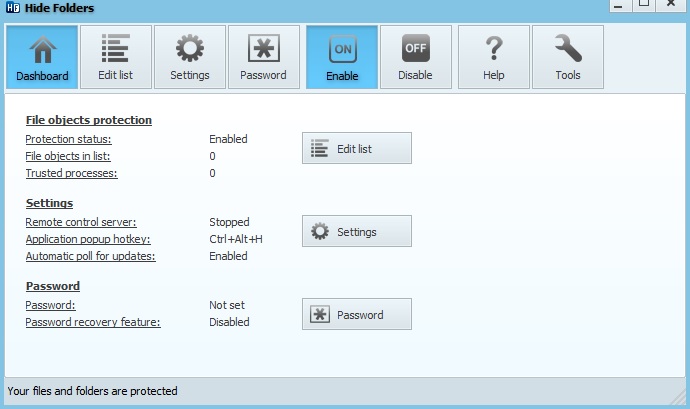Open the Application popup hotkey link
The height and width of the screenshot is (409, 690).
pyautogui.click(x=88, y=239)
